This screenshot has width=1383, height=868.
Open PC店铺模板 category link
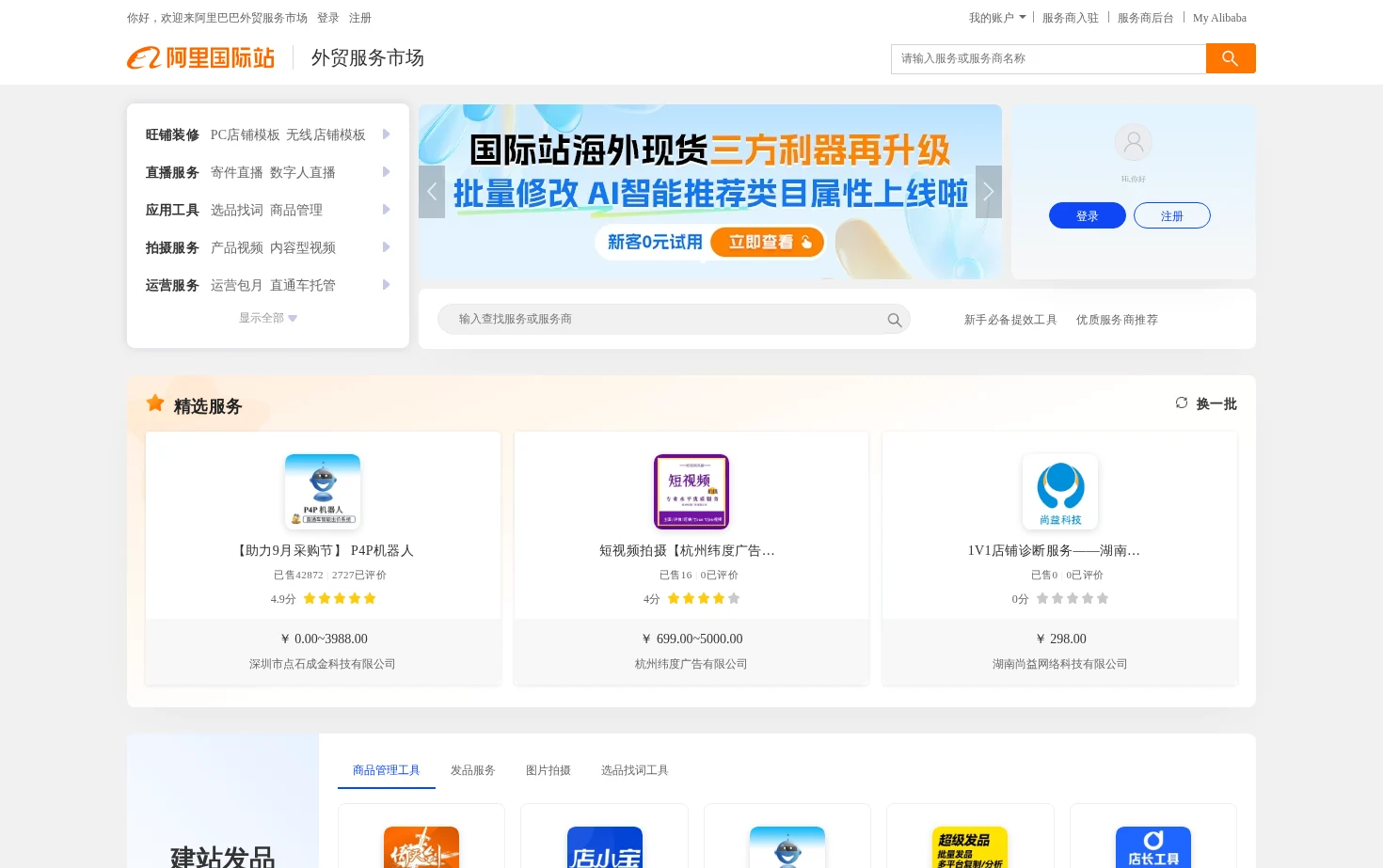point(246,134)
